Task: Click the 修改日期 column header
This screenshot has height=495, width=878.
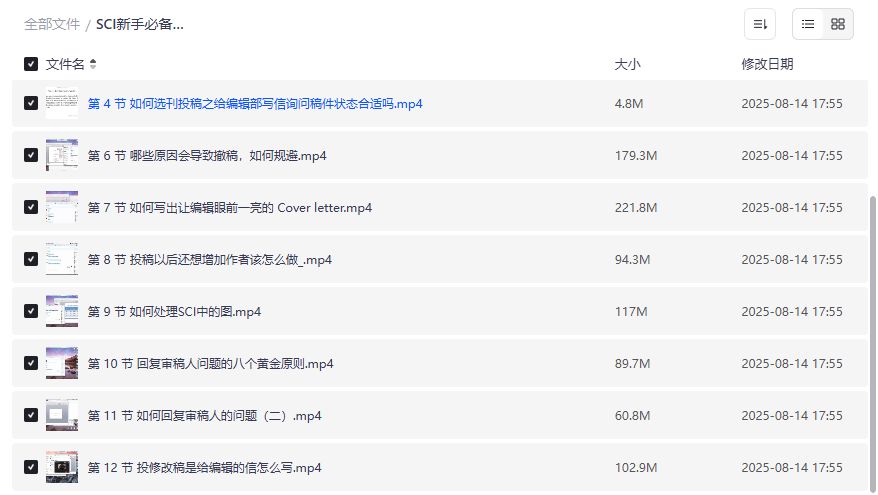Action: pos(767,64)
